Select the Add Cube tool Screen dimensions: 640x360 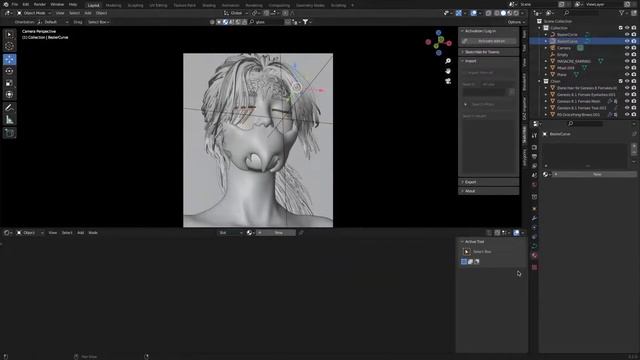(x=9, y=133)
